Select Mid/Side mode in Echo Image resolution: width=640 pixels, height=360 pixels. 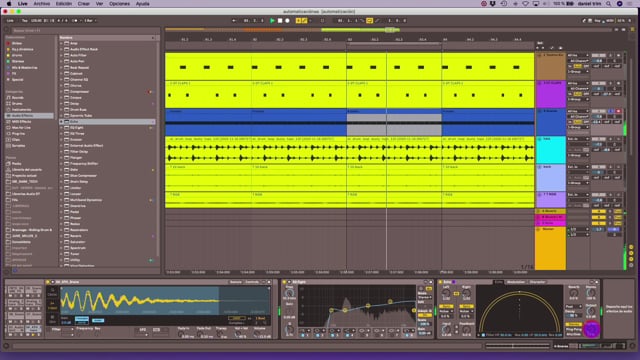(574, 334)
